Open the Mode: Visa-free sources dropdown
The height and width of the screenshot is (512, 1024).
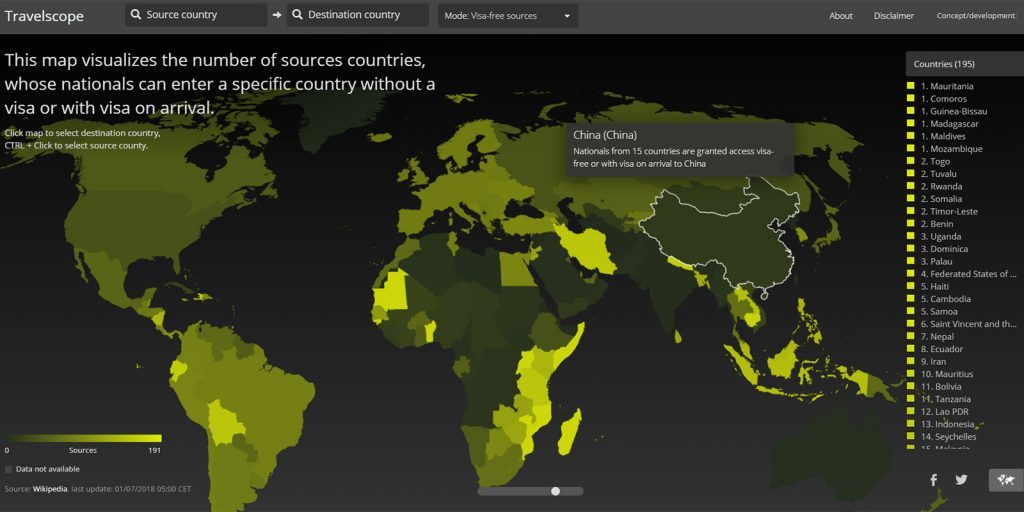[509, 16]
